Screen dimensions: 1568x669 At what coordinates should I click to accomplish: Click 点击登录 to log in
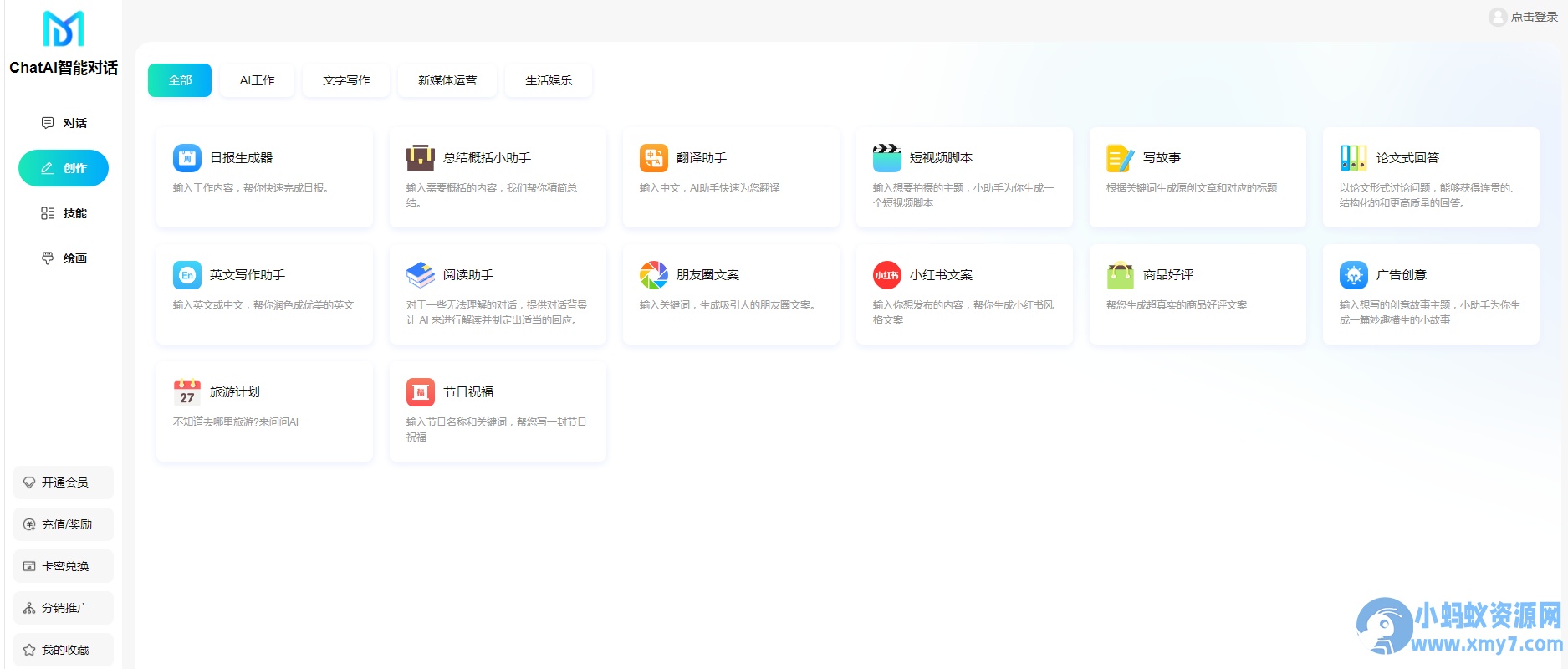[1535, 17]
